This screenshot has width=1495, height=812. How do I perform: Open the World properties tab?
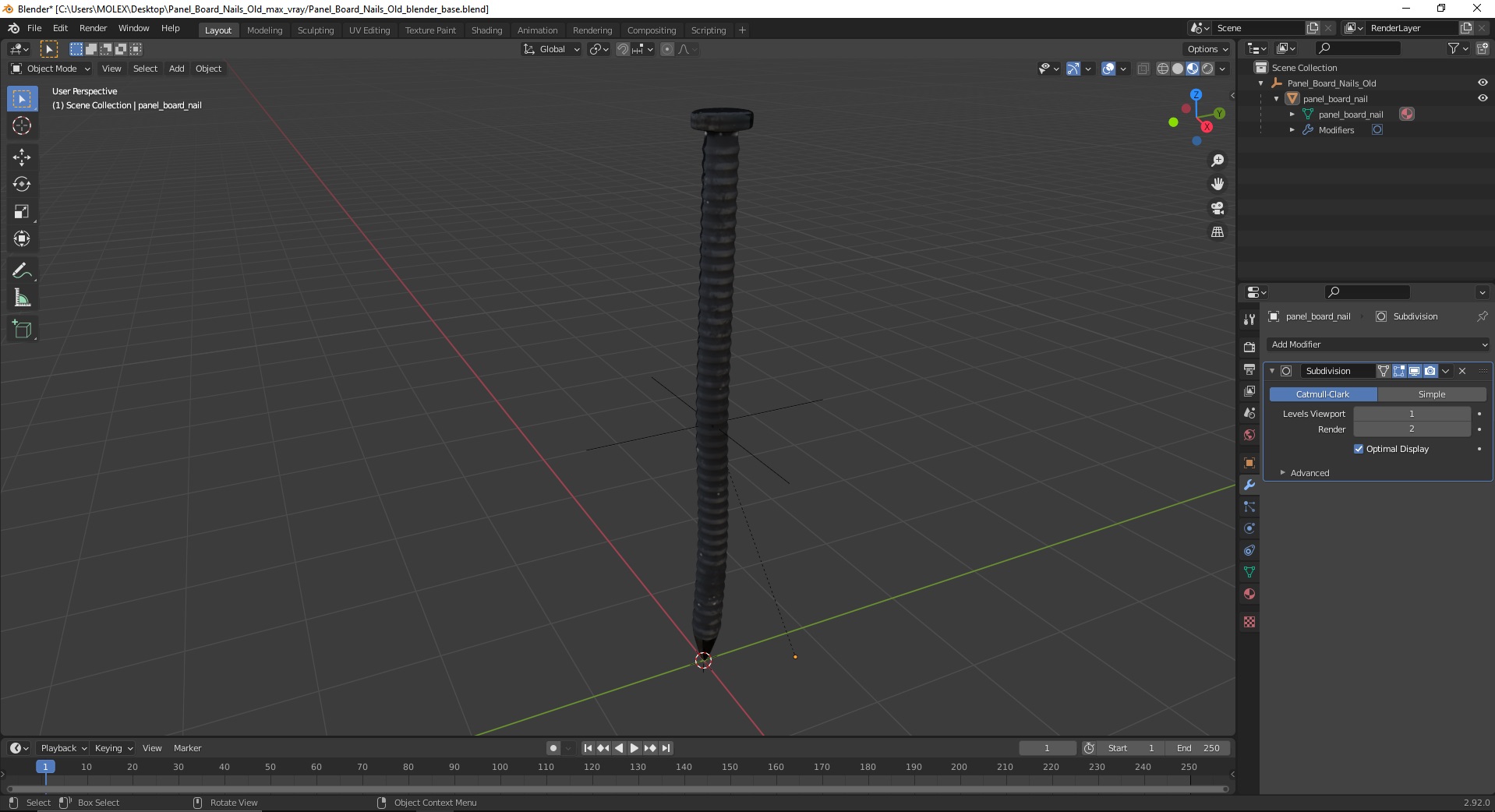coord(1249,434)
